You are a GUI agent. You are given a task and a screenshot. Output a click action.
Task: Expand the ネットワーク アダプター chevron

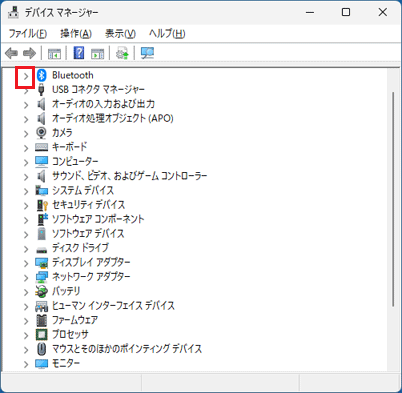tap(26, 278)
